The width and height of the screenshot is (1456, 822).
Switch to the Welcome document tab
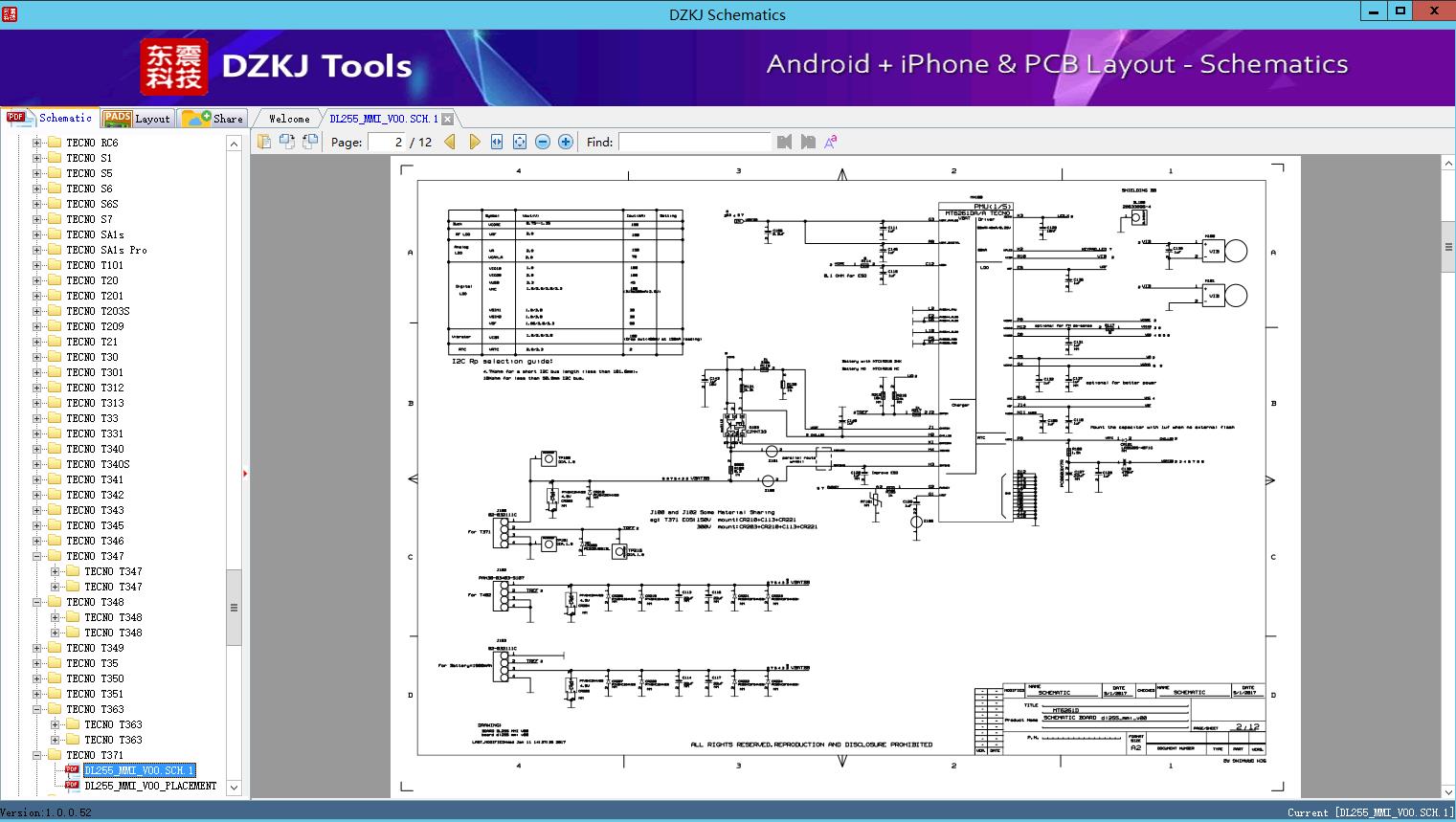point(288,119)
